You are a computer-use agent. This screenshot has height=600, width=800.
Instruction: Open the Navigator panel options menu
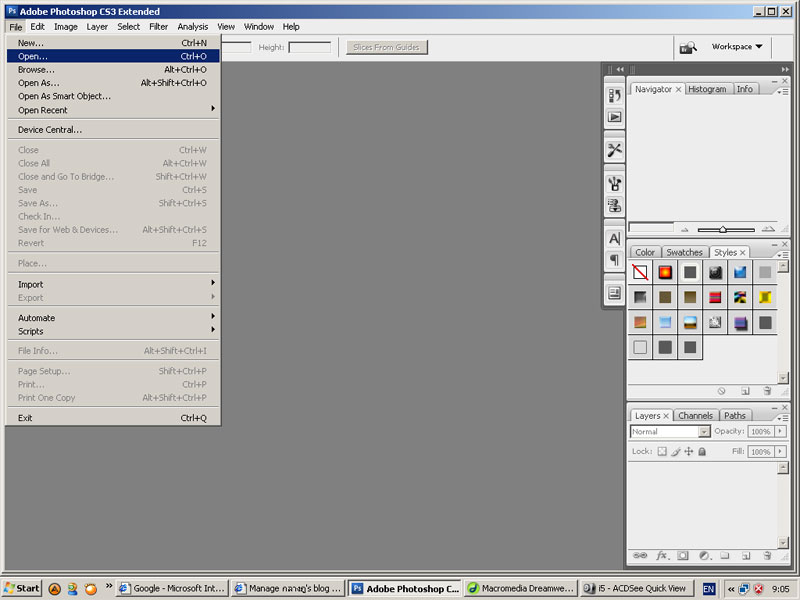tap(783, 92)
